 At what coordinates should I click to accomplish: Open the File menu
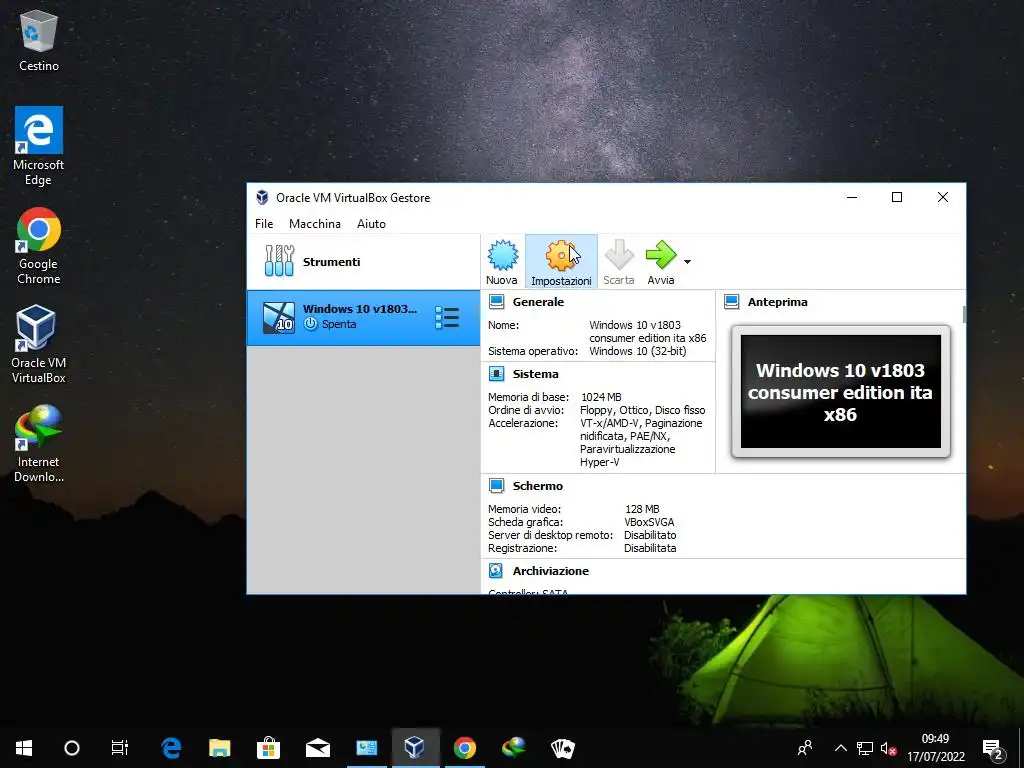(264, 223)
